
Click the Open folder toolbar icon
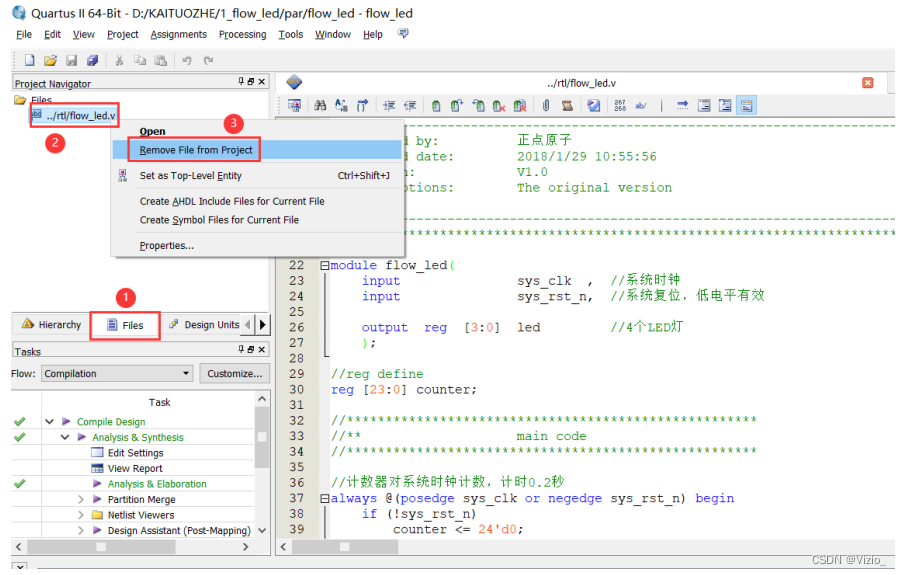coord(50,61)
